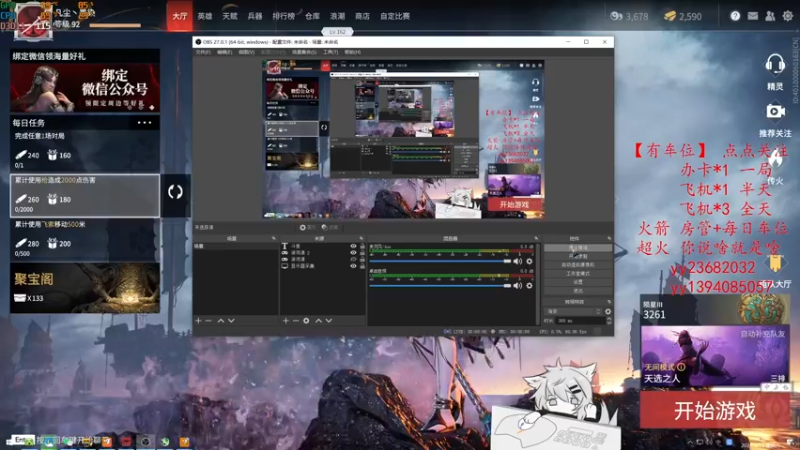Refresh the highlighted daily task
This screenshot has width=800, height=450.
[x=175, y=192]
